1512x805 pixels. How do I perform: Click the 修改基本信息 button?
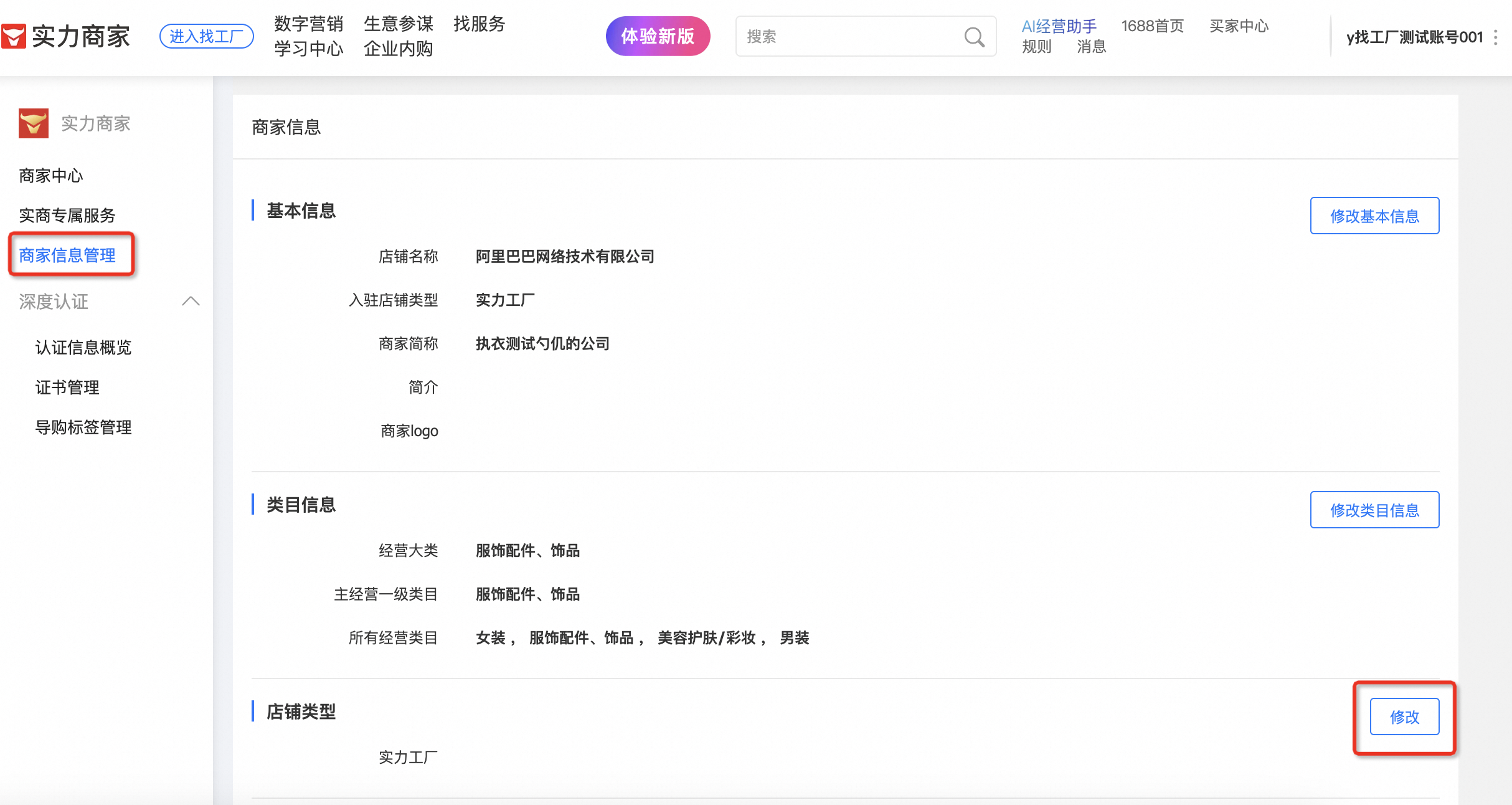(x=1374, y=216)
